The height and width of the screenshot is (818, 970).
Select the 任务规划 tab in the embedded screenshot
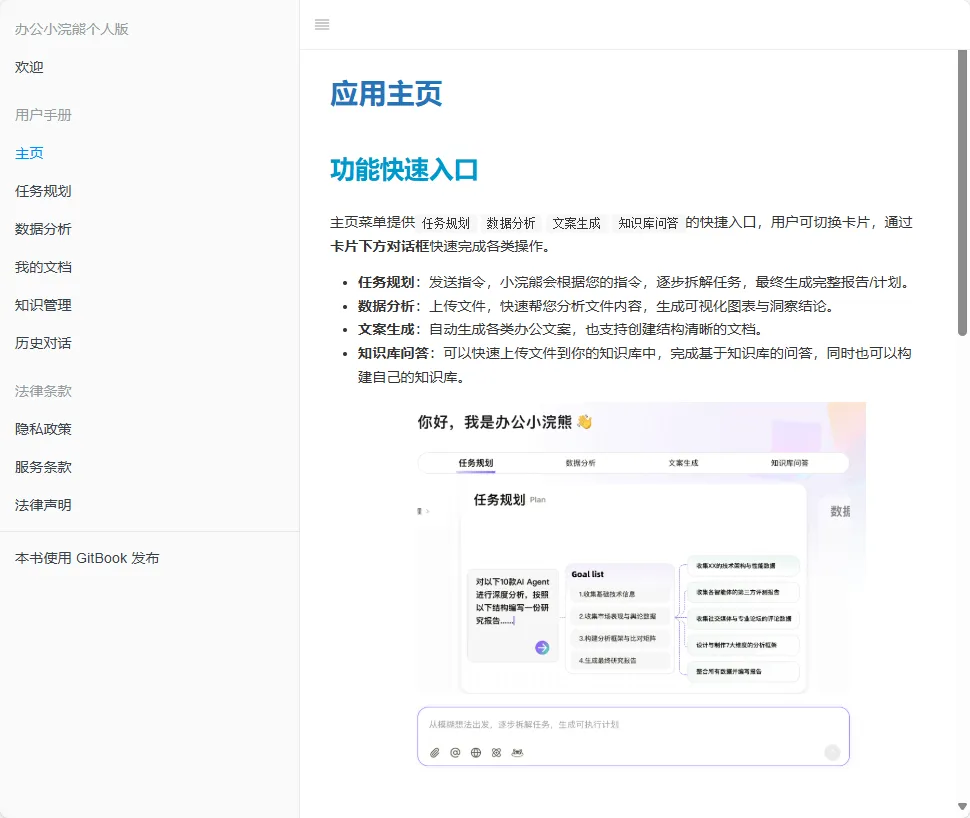[x=476, y=463]
